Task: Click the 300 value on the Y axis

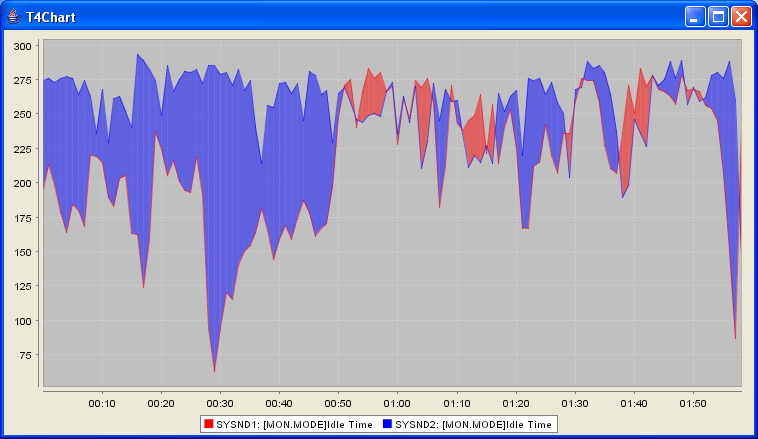Action: pos(22,46)
